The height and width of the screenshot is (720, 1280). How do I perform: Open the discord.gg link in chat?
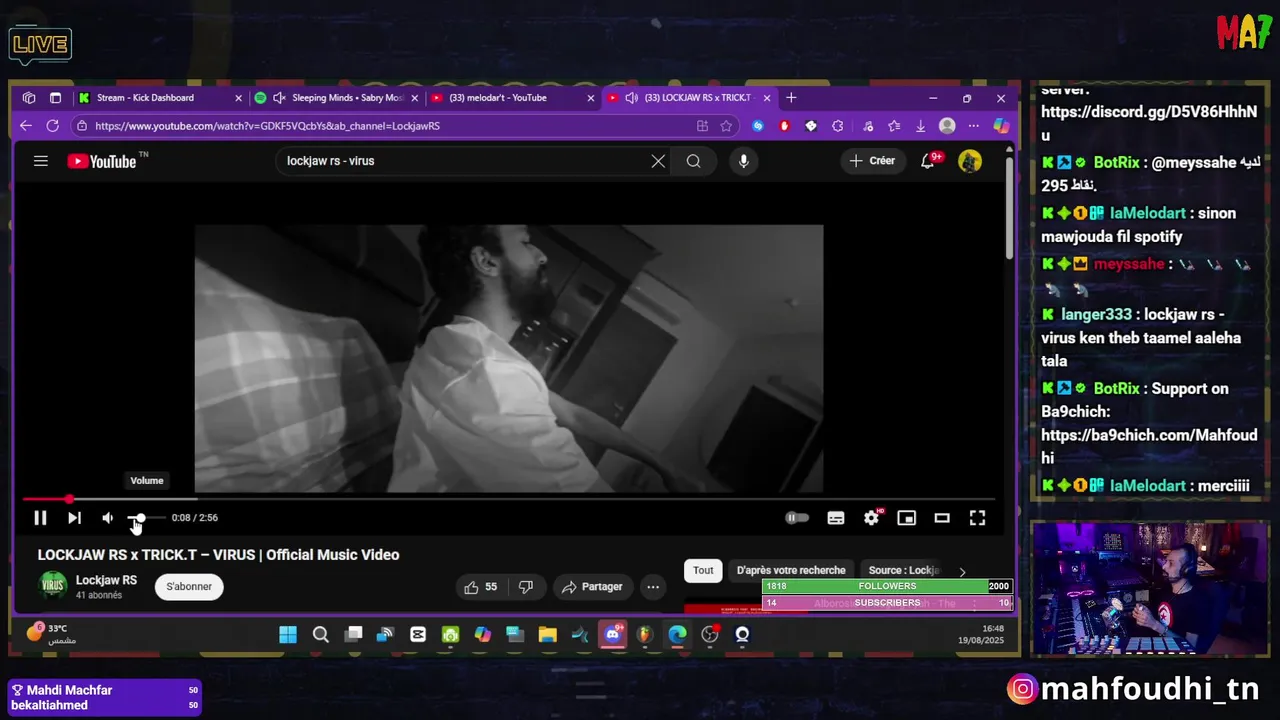click(x=1149, y=124)
